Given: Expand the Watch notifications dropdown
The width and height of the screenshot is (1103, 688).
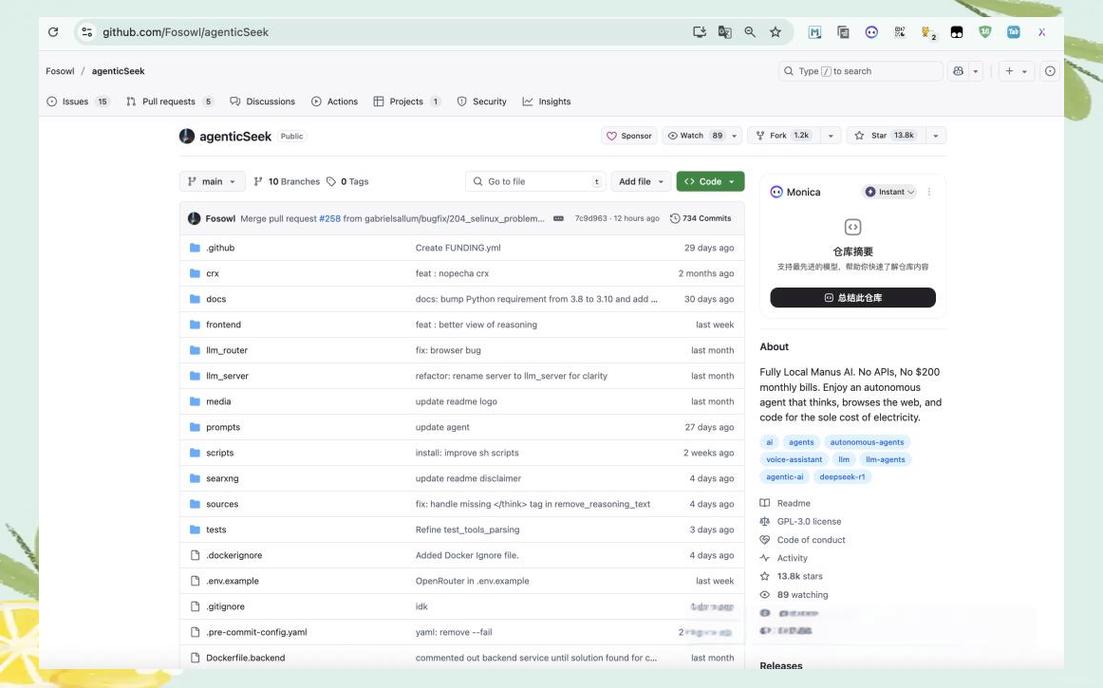Looking at the screenshot, I should click(734, 136).
